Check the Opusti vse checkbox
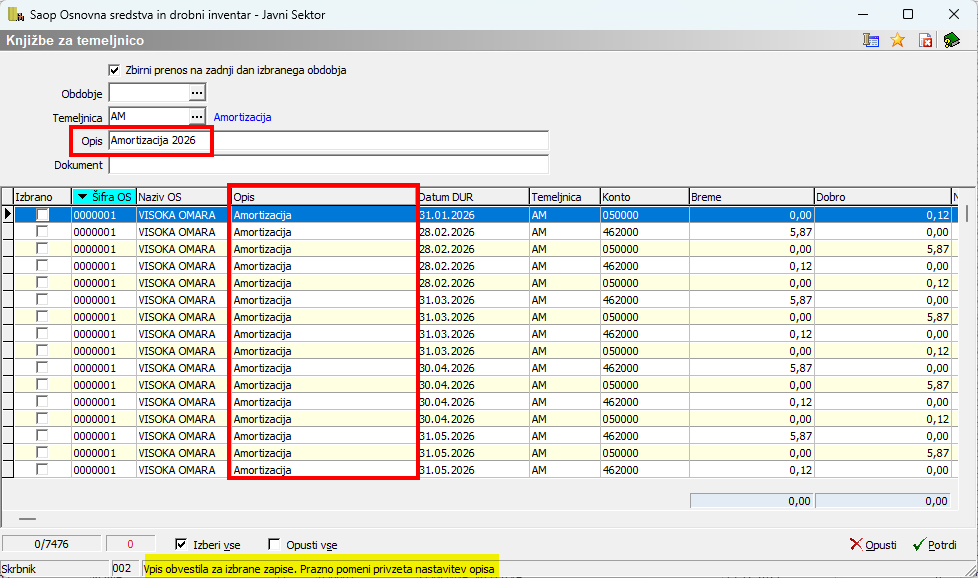Screen dimensions: 978x578 pos(274,545)
